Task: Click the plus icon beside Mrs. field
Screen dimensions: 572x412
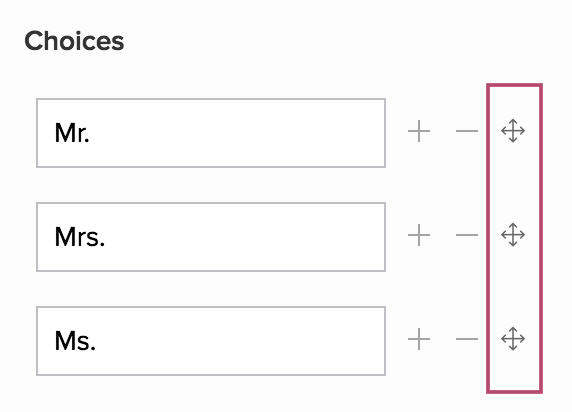Action: click(x=419, y=235)
